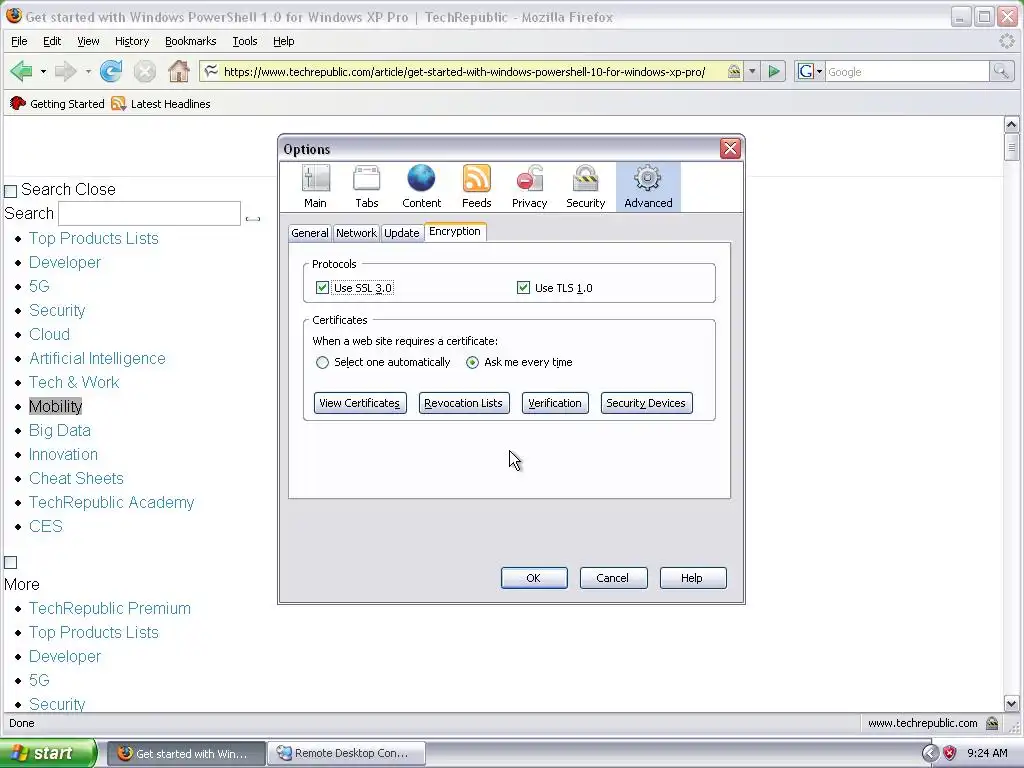The height and width of the screenshot is (768, 1024).
Task: Click the red security shield tray icon
Action: 950,754
